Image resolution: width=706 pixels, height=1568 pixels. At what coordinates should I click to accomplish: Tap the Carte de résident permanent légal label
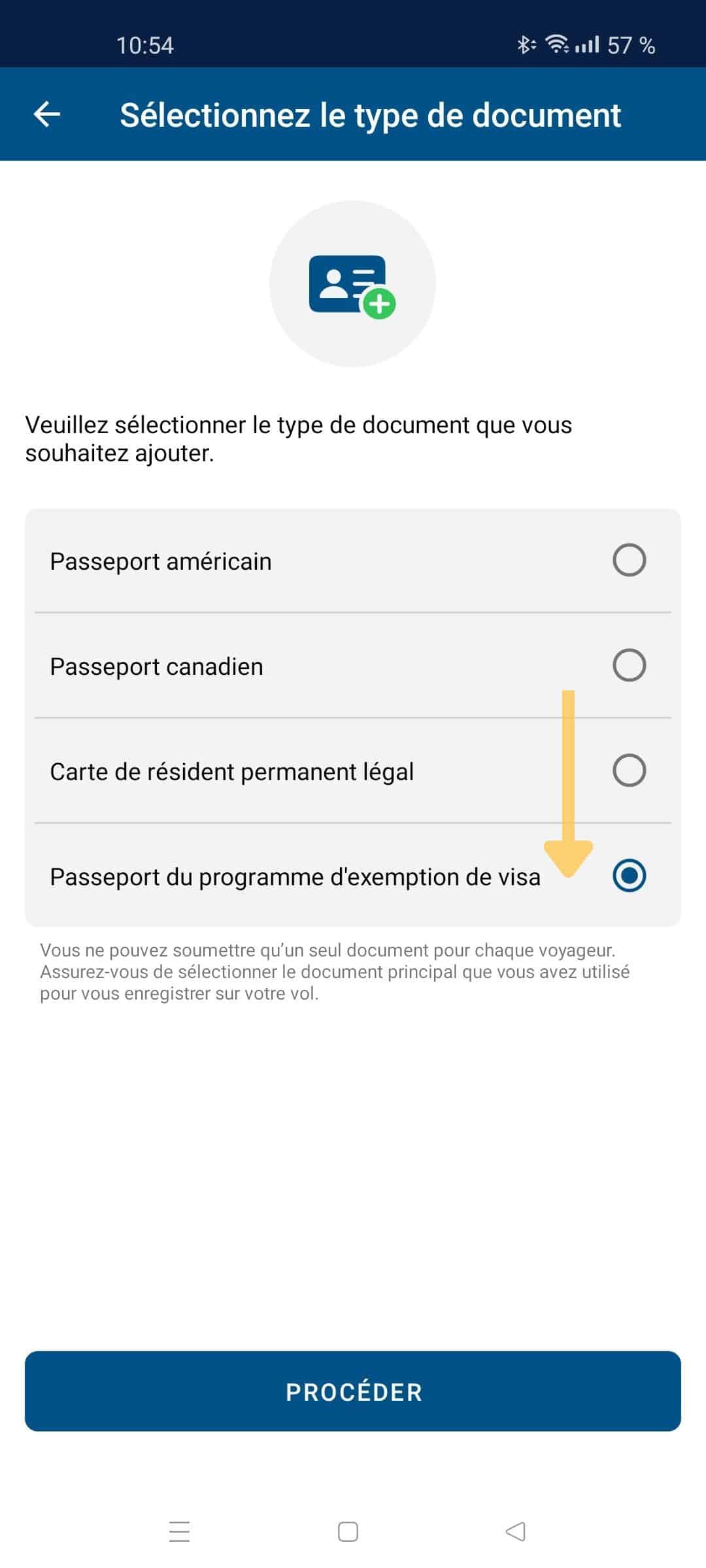click(232, 772)
